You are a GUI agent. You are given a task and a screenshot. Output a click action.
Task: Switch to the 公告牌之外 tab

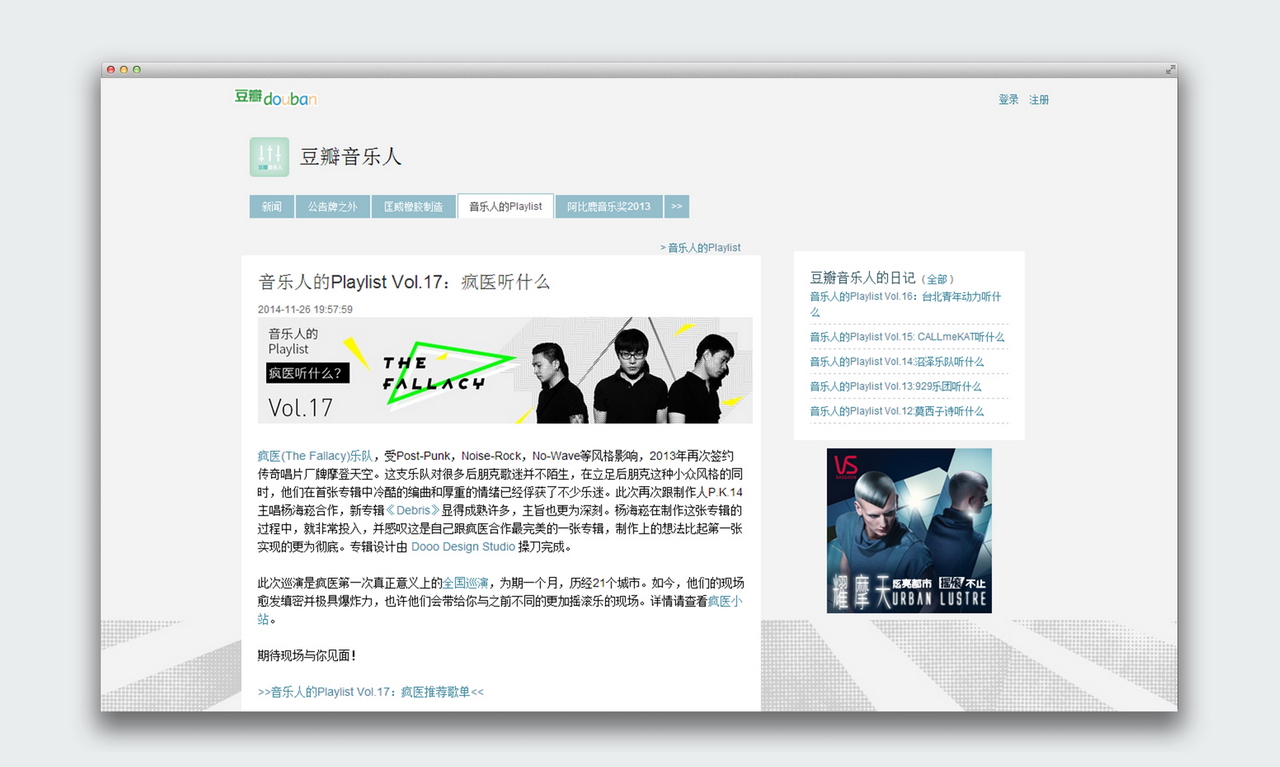333,207
